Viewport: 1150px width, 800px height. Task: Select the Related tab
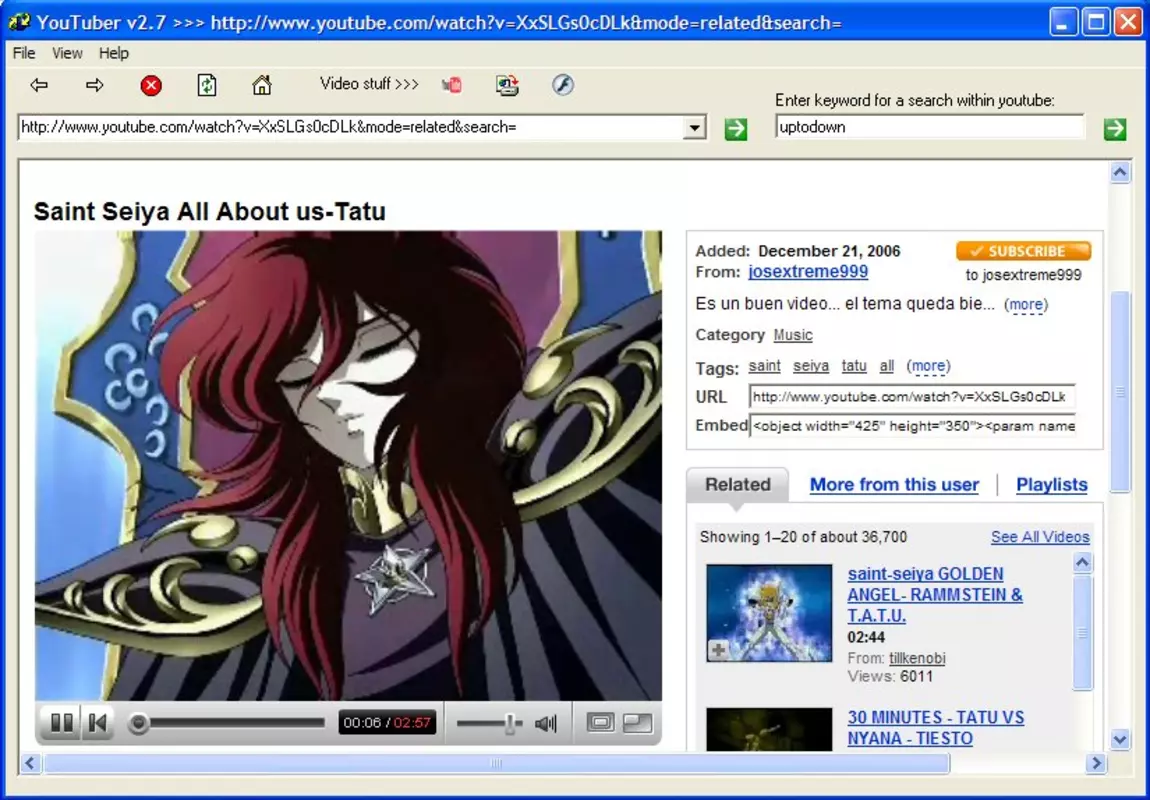point(737,485)
